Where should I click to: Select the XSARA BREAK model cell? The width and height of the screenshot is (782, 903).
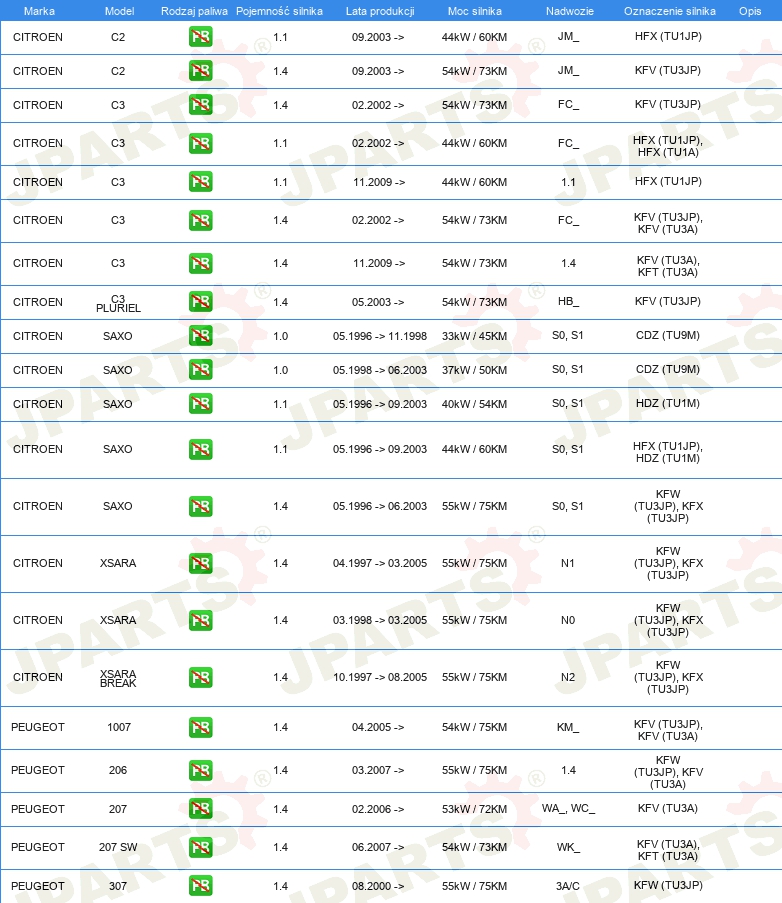pyautogui.click(x=118, y=678)
